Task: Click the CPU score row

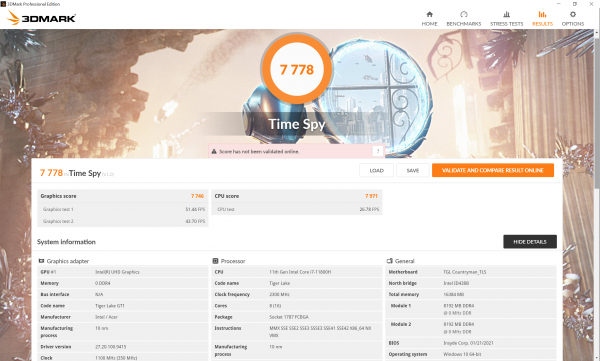Action: coord(297,196)
